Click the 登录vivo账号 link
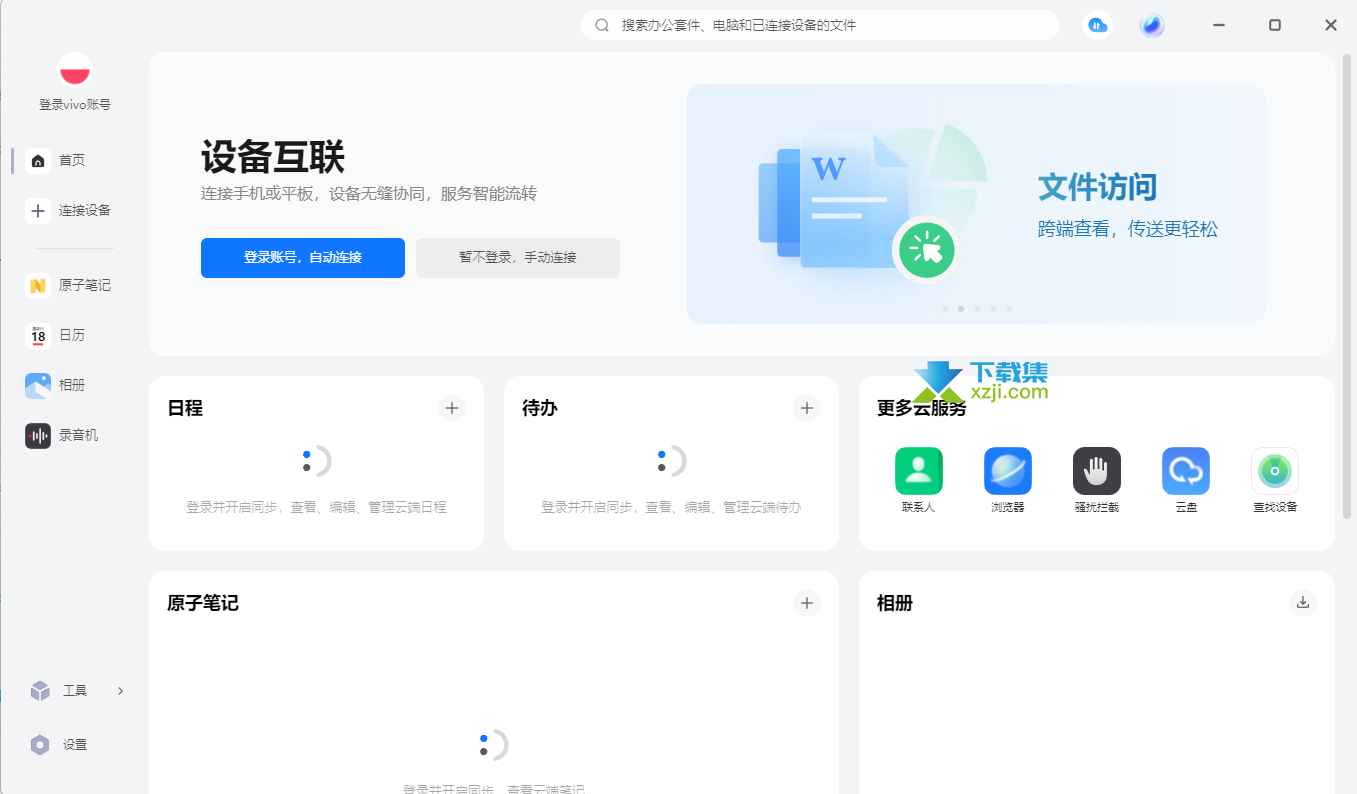This screenshot has height=794, width=1357. coord(75,104)
